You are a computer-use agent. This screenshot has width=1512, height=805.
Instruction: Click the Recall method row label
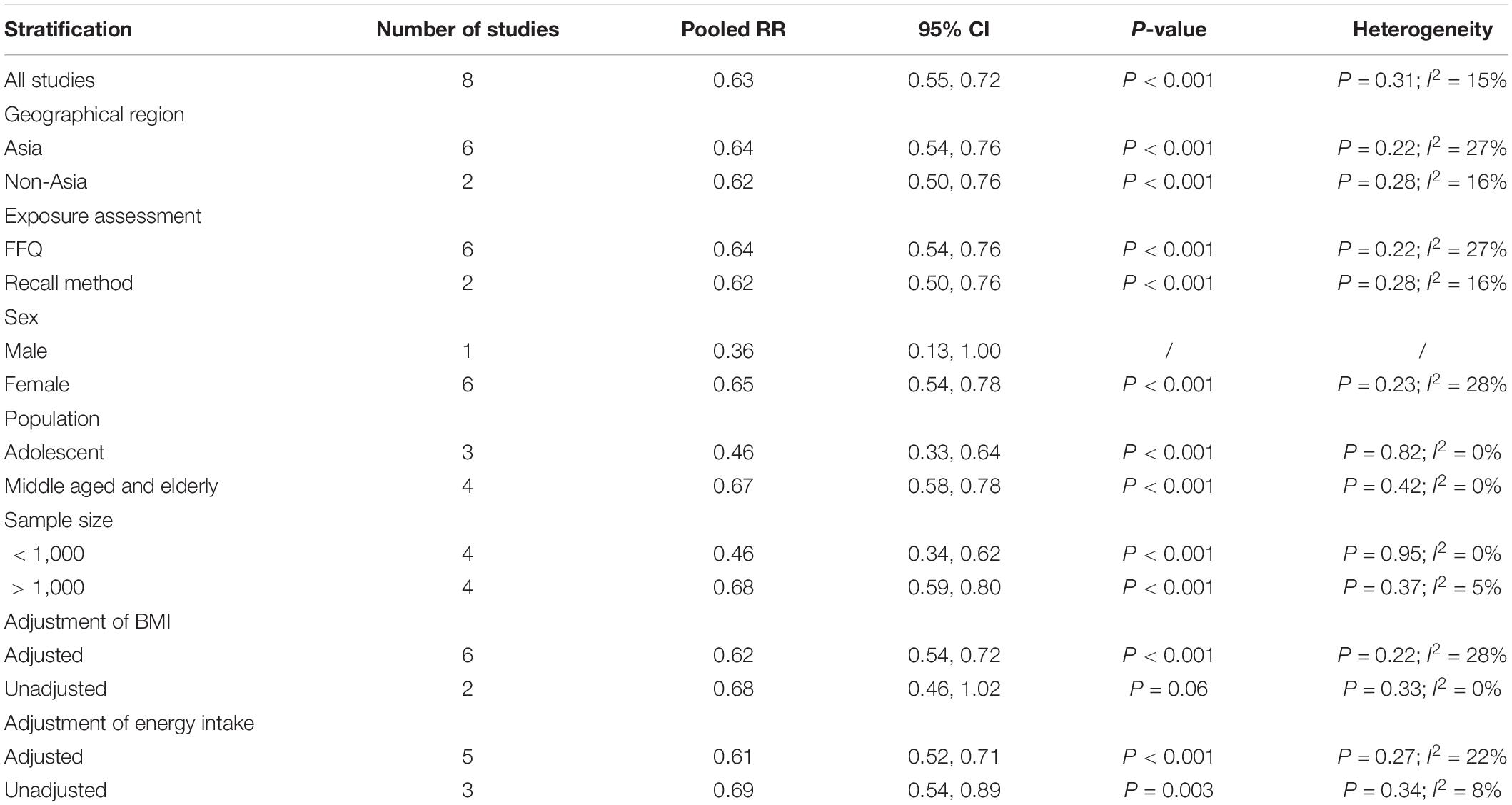coord(69,283)
